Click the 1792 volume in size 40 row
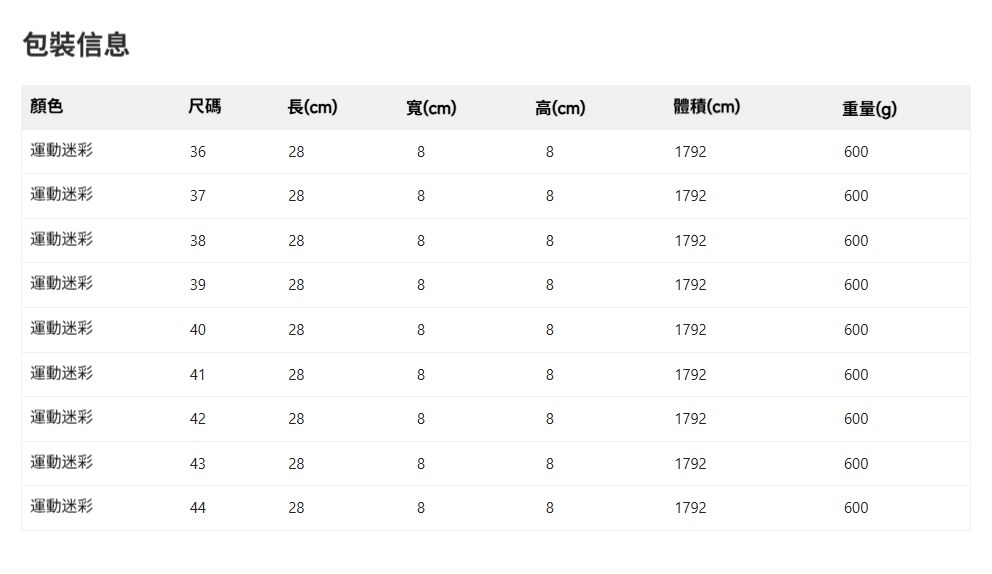 click(690, 330)
